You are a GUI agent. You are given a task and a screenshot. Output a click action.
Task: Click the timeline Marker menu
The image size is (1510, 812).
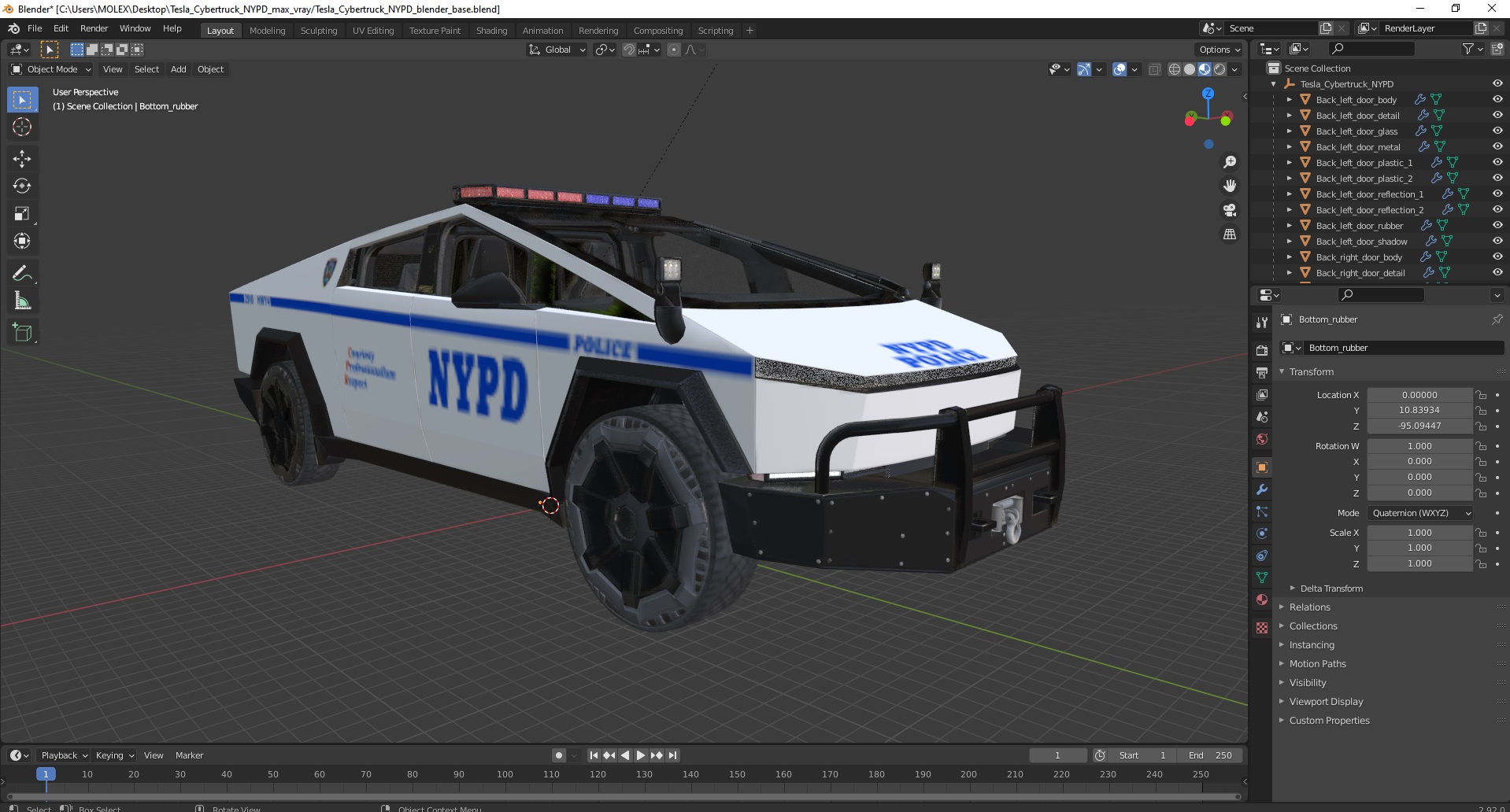(189, 755)
